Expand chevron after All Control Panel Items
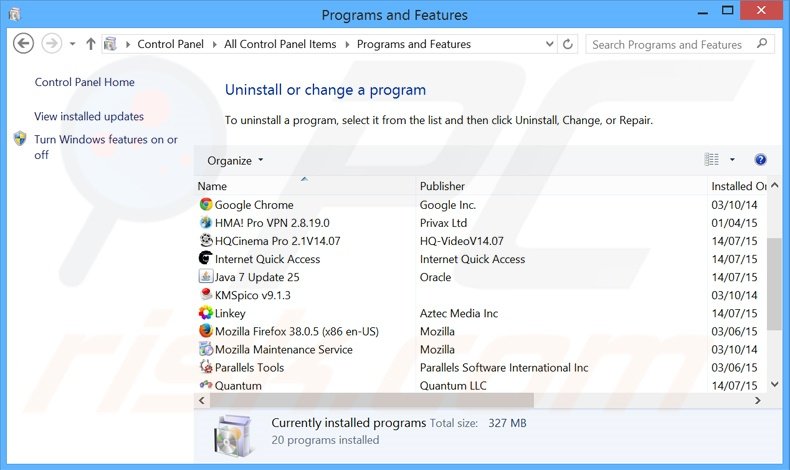This screenshot has height=470, width=790. pos(347,44)
